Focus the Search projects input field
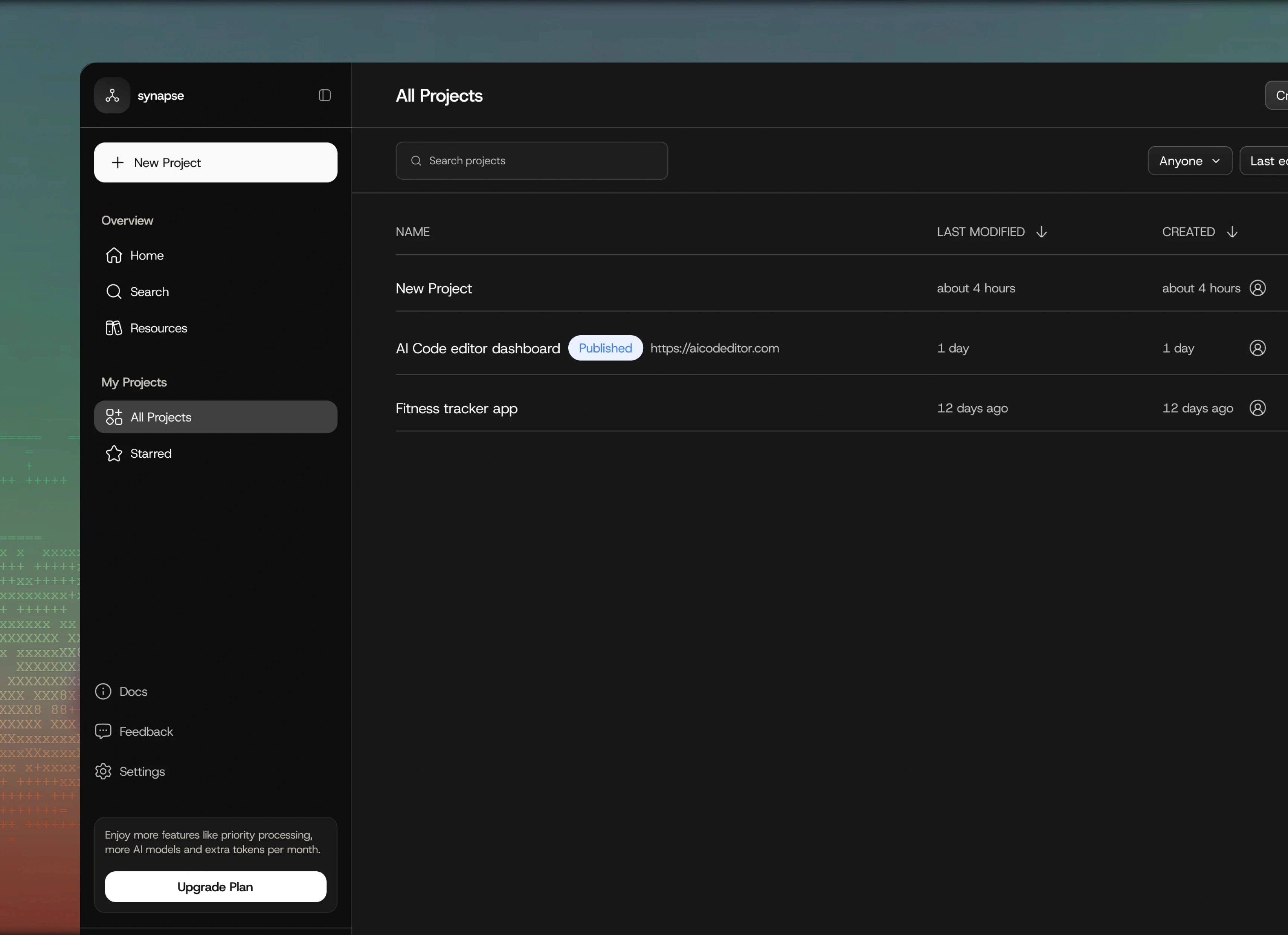 531,161
